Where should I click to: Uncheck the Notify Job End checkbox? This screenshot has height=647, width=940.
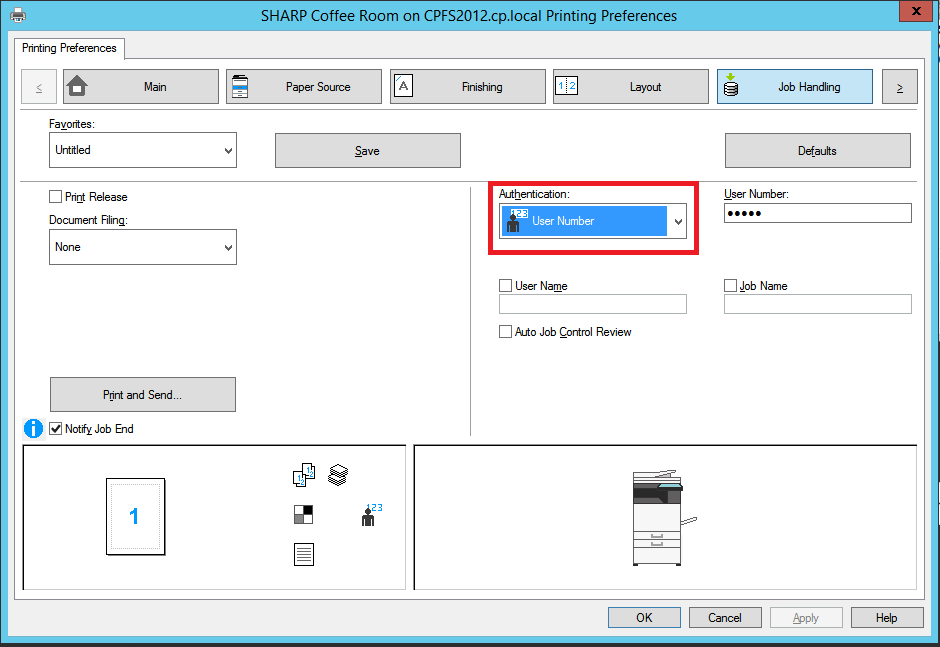(x=56, y=429)
